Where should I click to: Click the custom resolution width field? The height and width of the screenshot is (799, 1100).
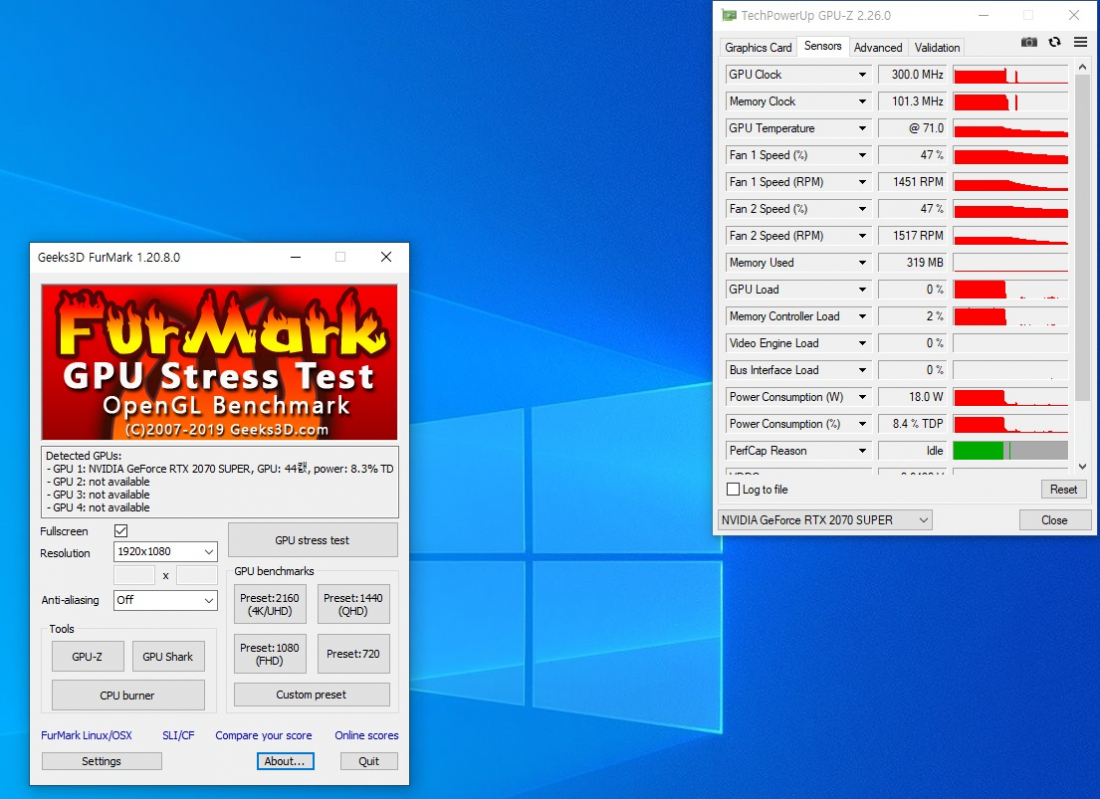click(134, 575)
